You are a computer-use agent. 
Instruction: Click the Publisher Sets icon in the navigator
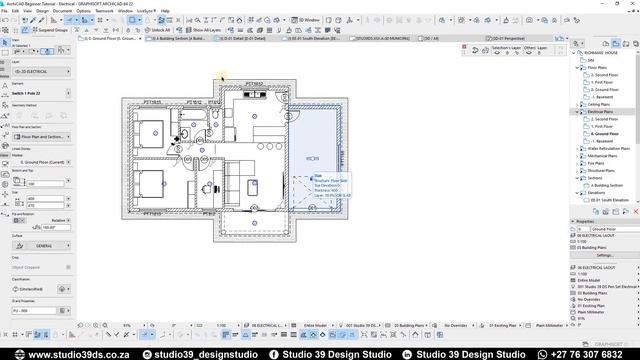pyautogui.click(x=636, y=44)
